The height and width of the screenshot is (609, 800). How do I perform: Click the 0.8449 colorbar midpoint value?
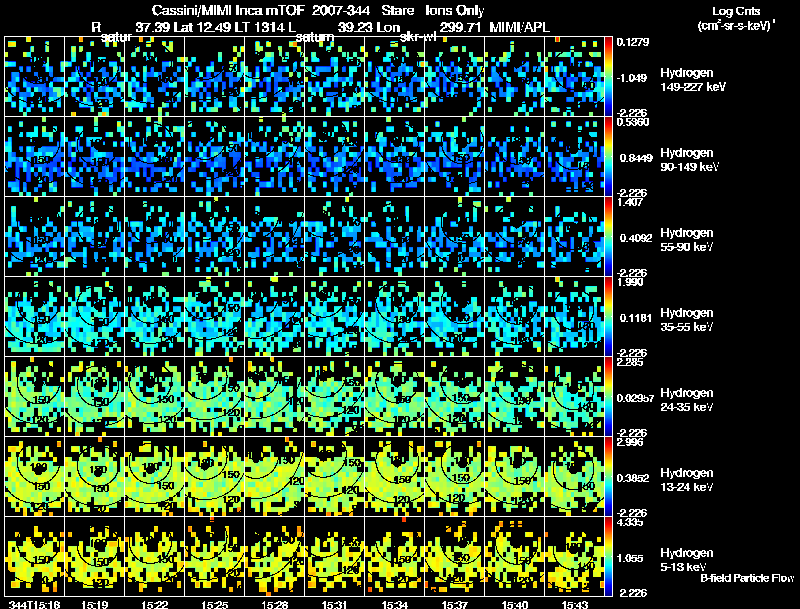[636, 158]
